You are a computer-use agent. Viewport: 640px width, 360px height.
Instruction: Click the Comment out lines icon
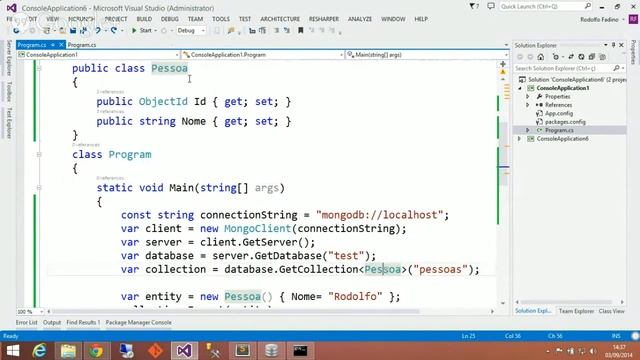click(x=276, y=31)
